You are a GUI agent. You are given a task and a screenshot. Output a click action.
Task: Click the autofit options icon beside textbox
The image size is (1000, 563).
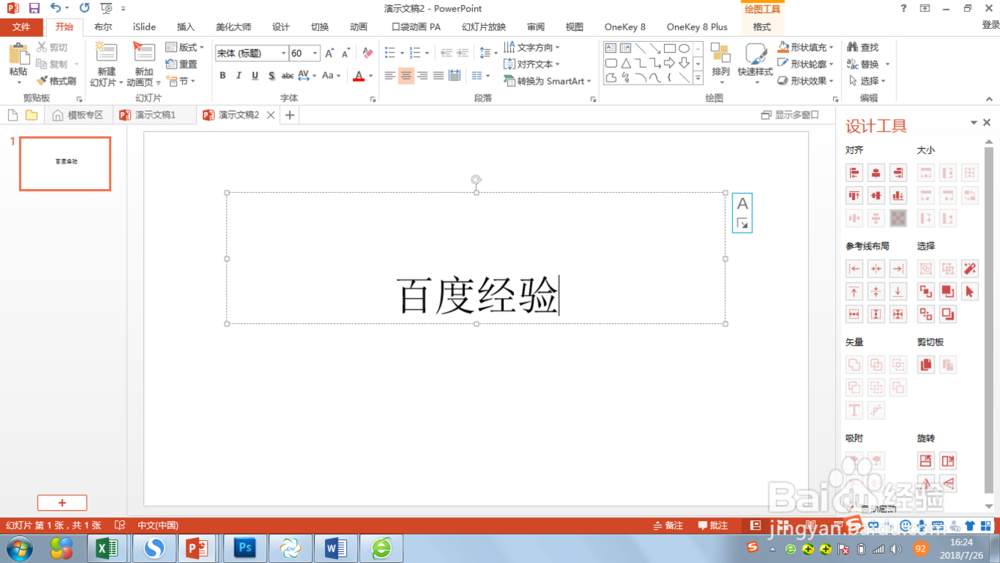[742, 213]
